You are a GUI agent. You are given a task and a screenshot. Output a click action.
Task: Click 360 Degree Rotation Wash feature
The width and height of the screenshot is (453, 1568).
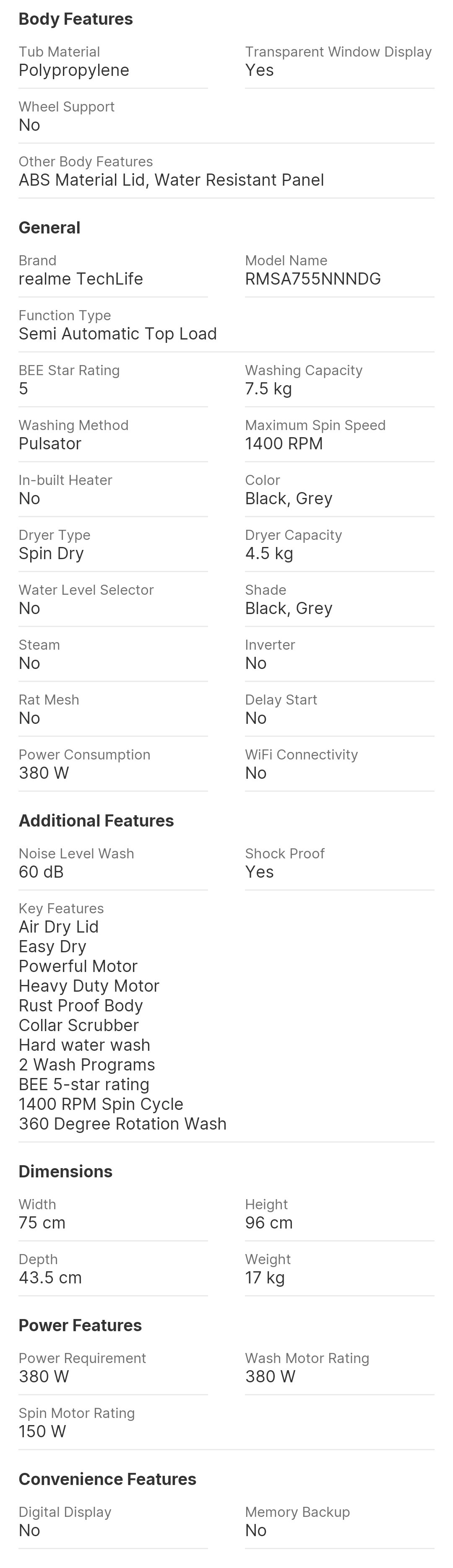click(x=122, y=1124)
